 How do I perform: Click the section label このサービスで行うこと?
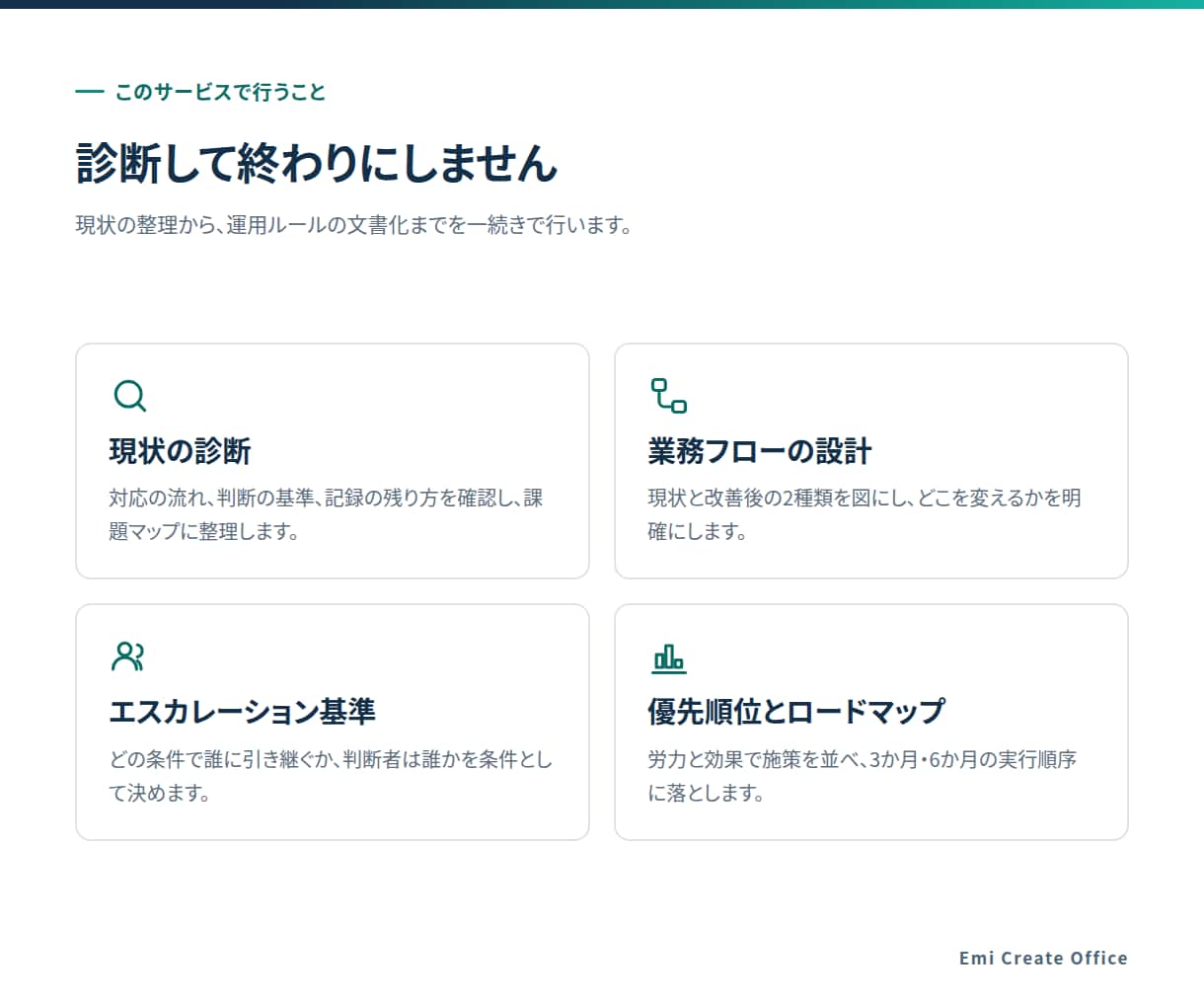pos(219,92)
